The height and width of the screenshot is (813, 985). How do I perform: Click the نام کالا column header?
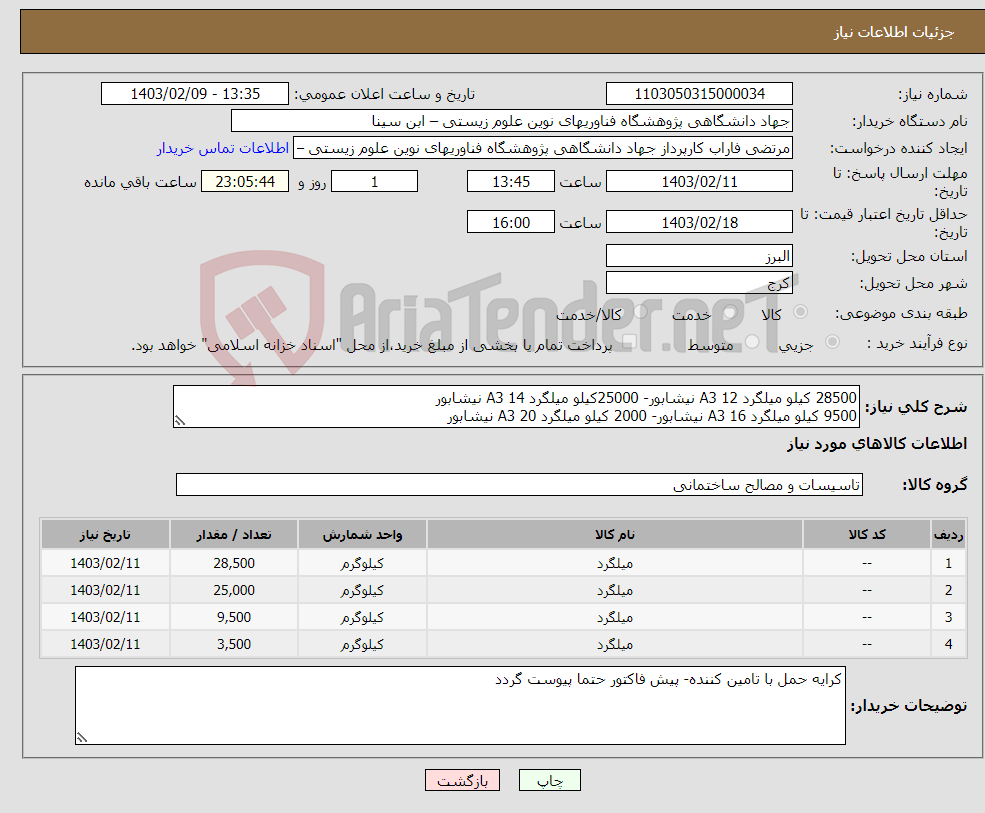pyautogui.click(x=615, y=534)
